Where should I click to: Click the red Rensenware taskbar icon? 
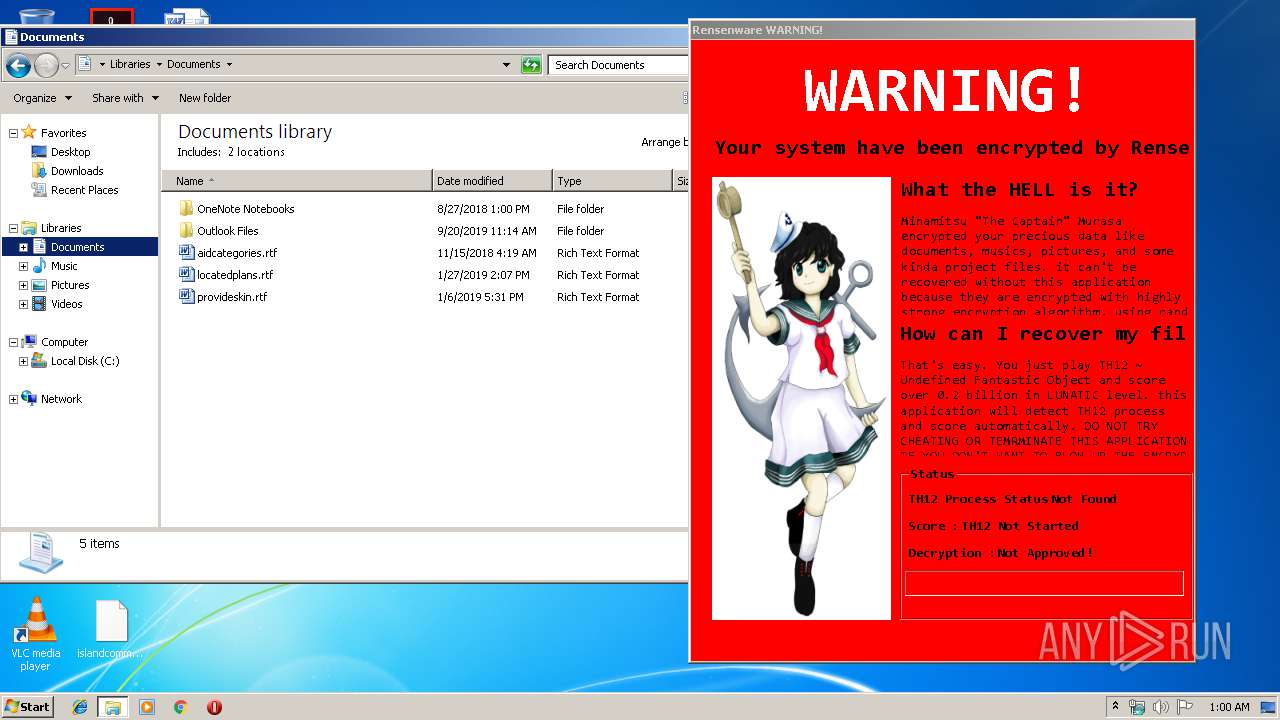(x=214, y=707)
